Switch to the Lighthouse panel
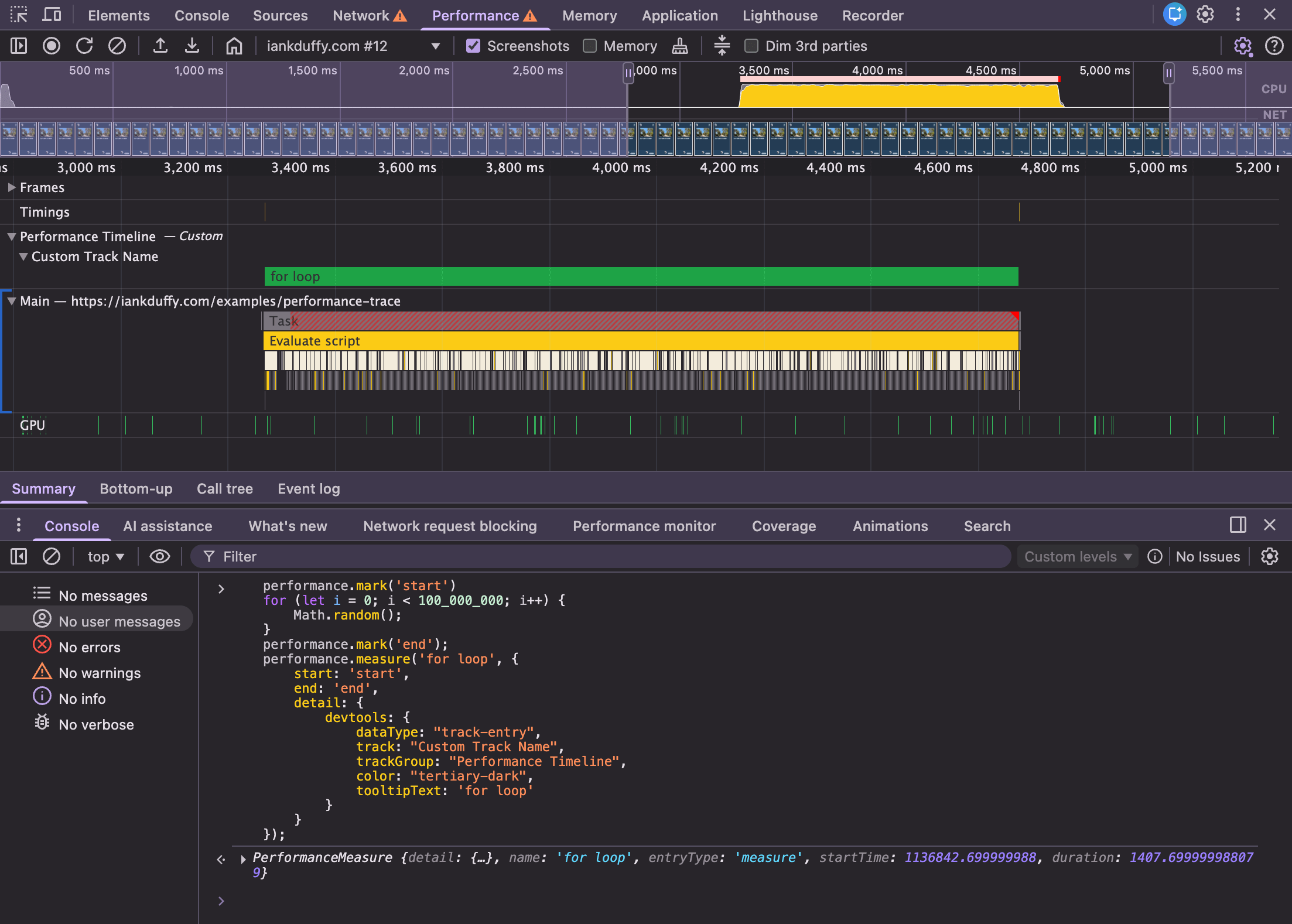 coord(780,16)
